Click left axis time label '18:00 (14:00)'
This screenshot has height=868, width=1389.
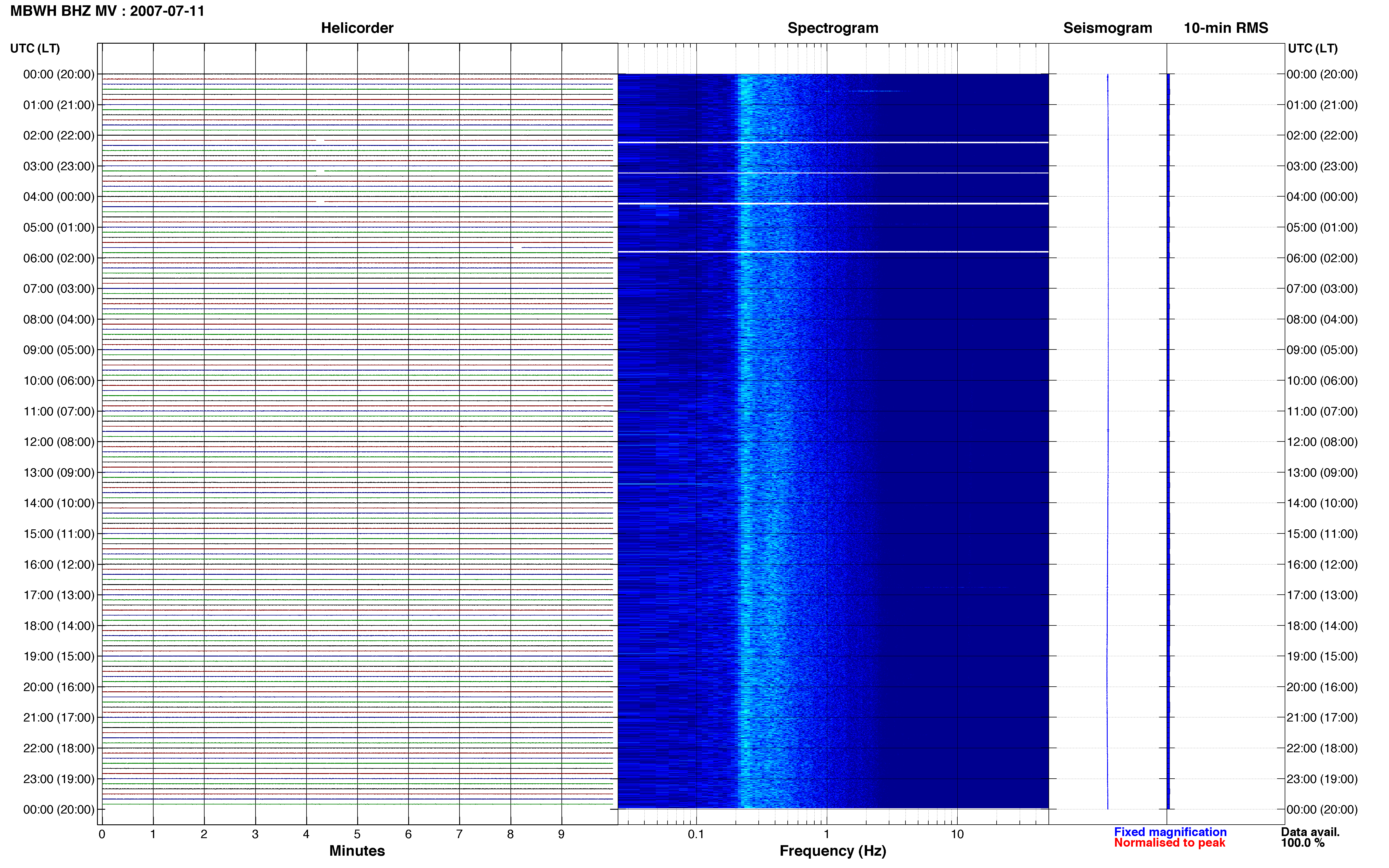(x=59, y=626)
